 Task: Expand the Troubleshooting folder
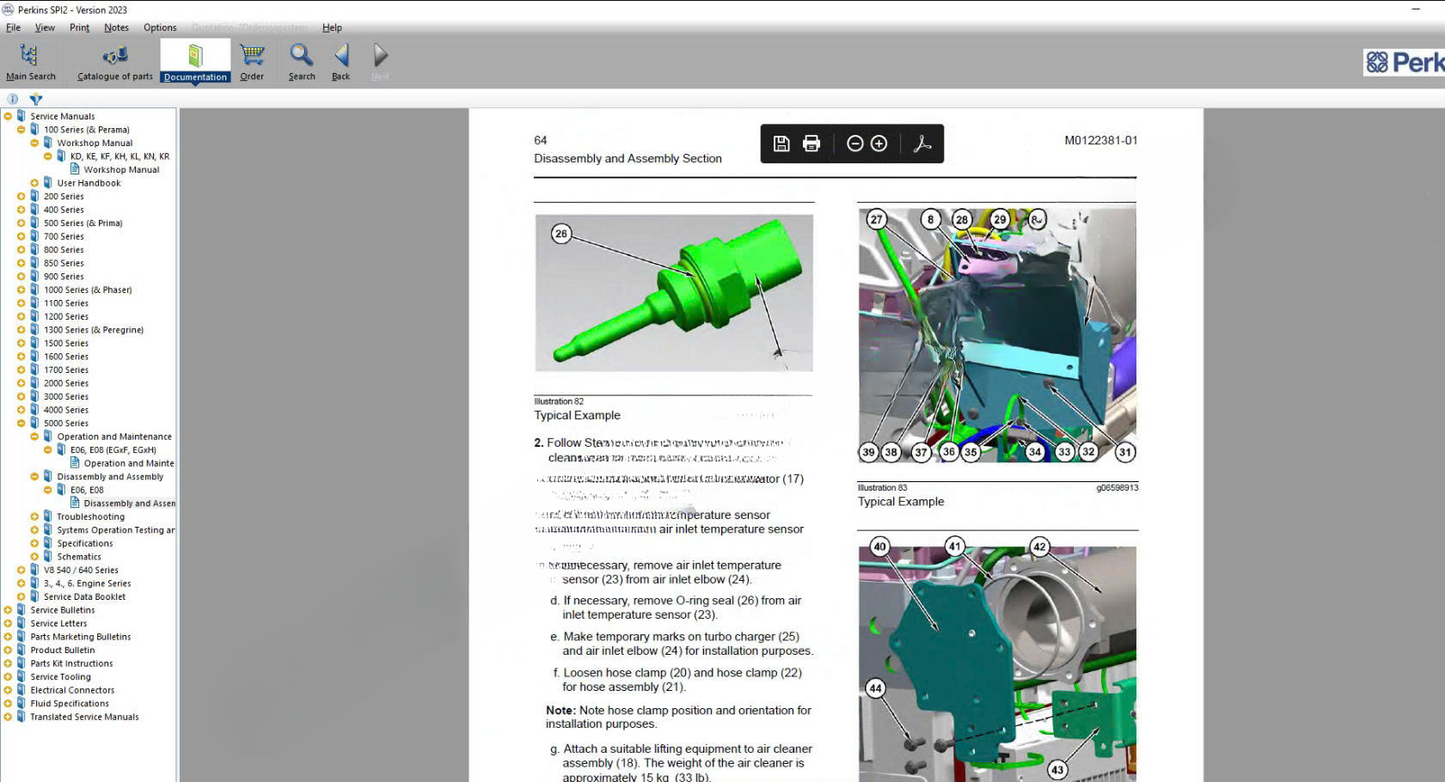[x=34, y=517]
